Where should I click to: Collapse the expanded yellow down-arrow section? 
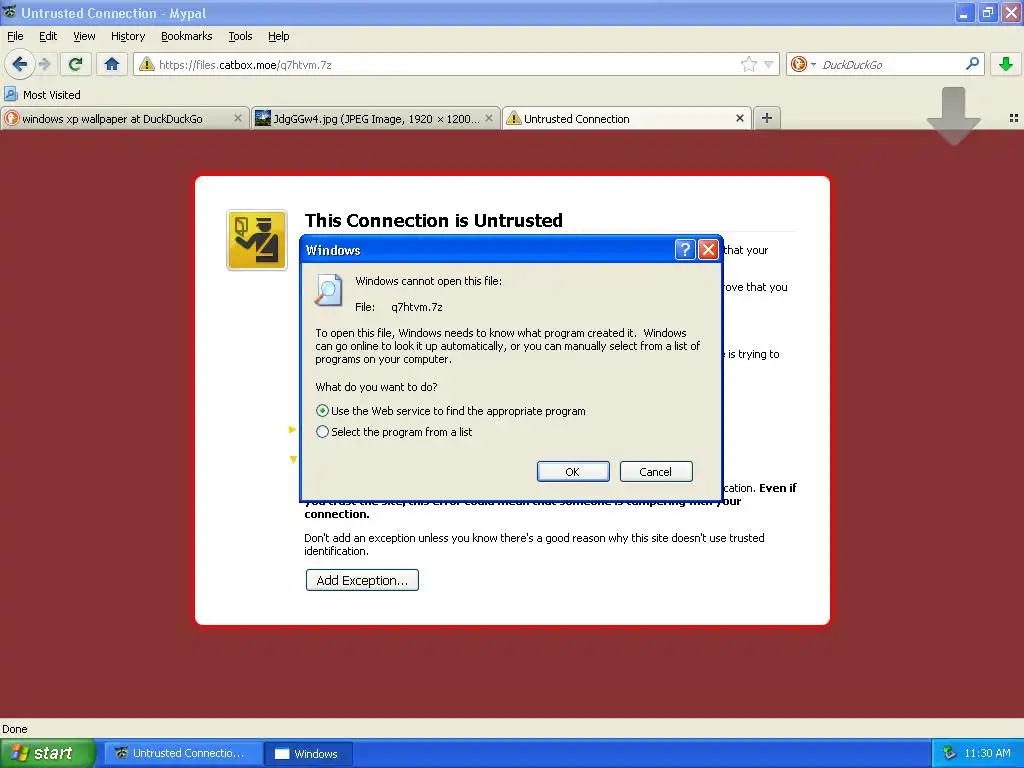point(293,459)
